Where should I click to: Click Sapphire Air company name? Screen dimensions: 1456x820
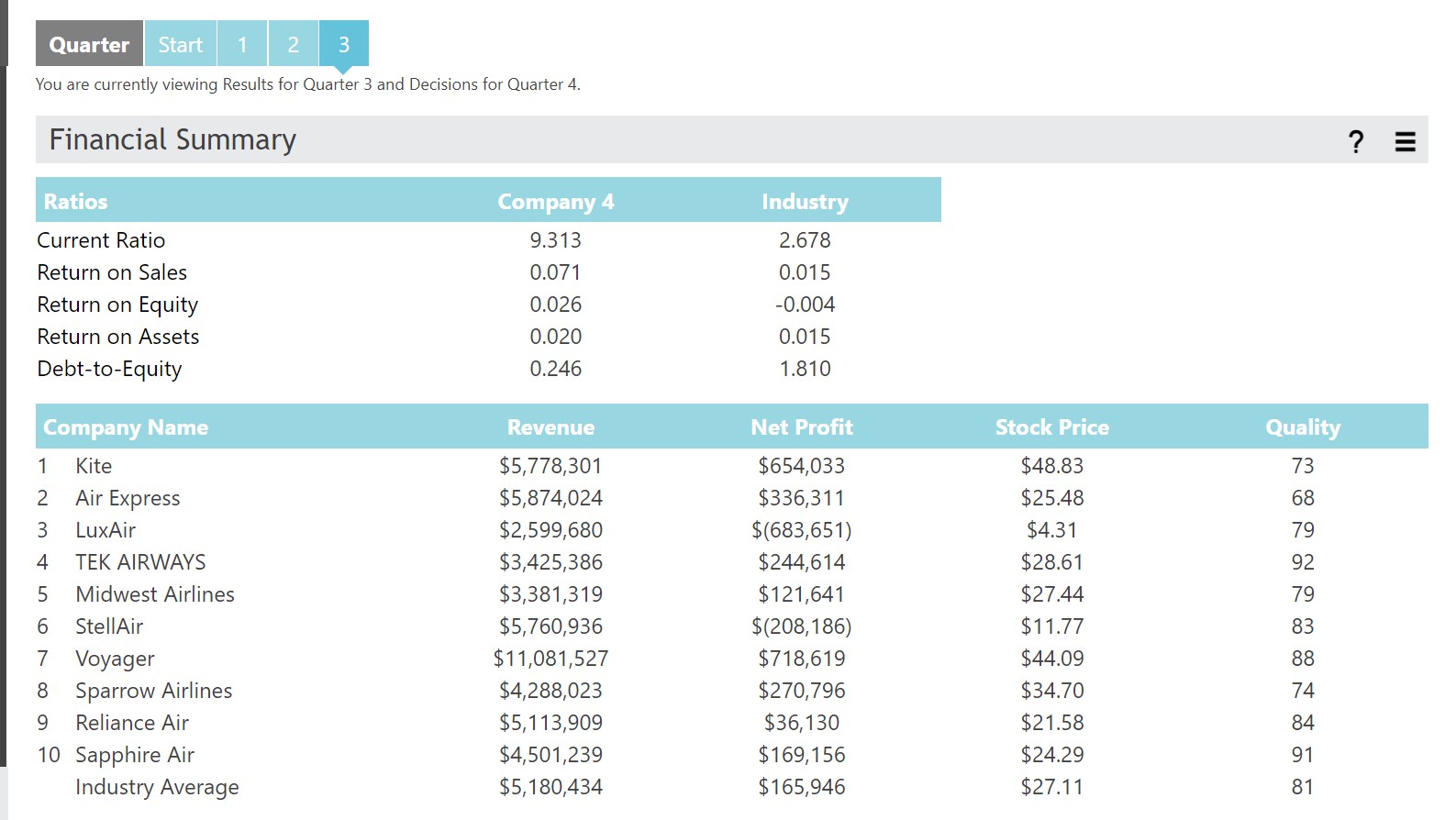point(135,755)
